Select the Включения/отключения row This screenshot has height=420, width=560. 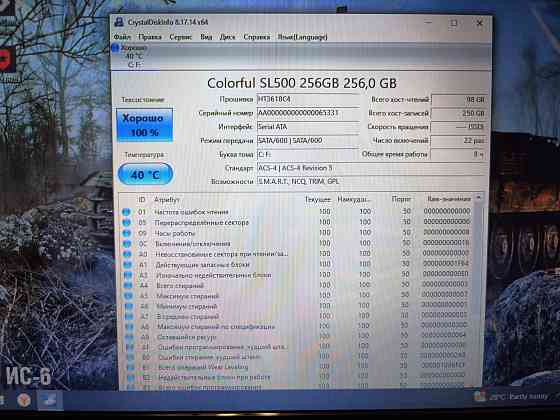pyautogui.click(x=296, y=244)
